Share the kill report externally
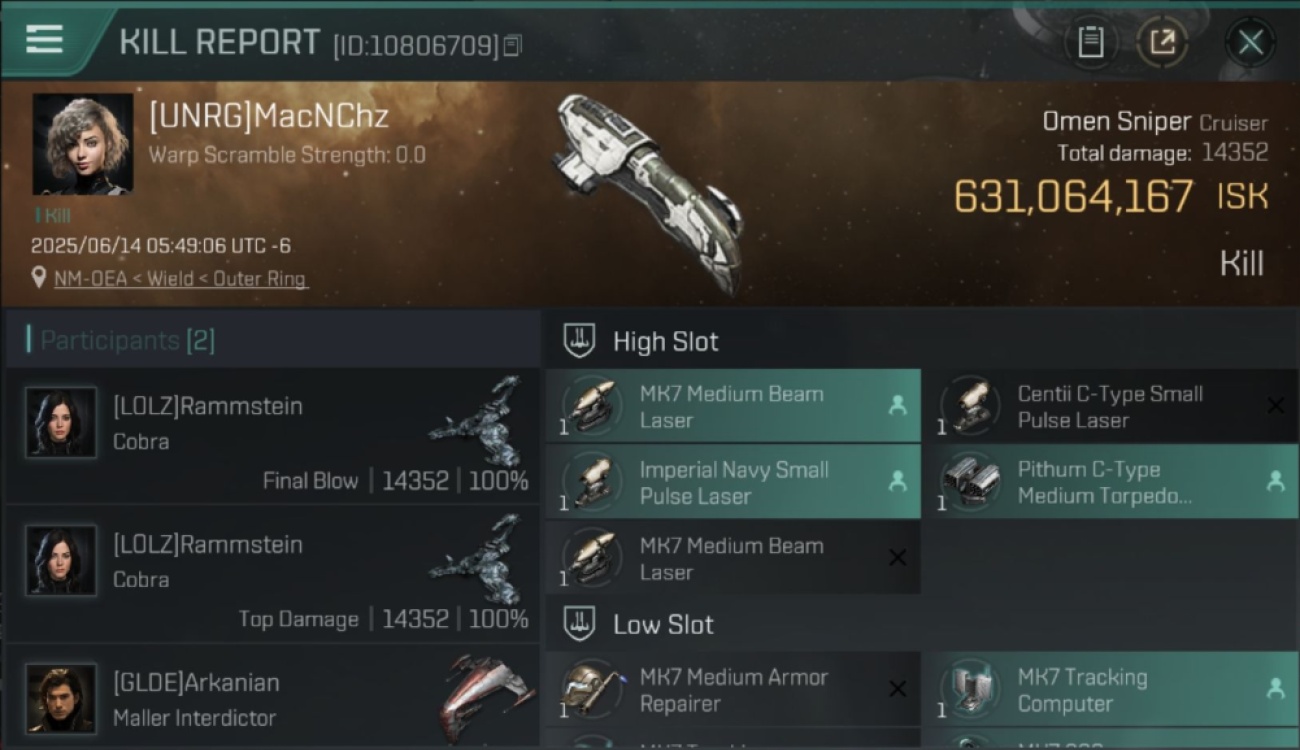 1162,42
